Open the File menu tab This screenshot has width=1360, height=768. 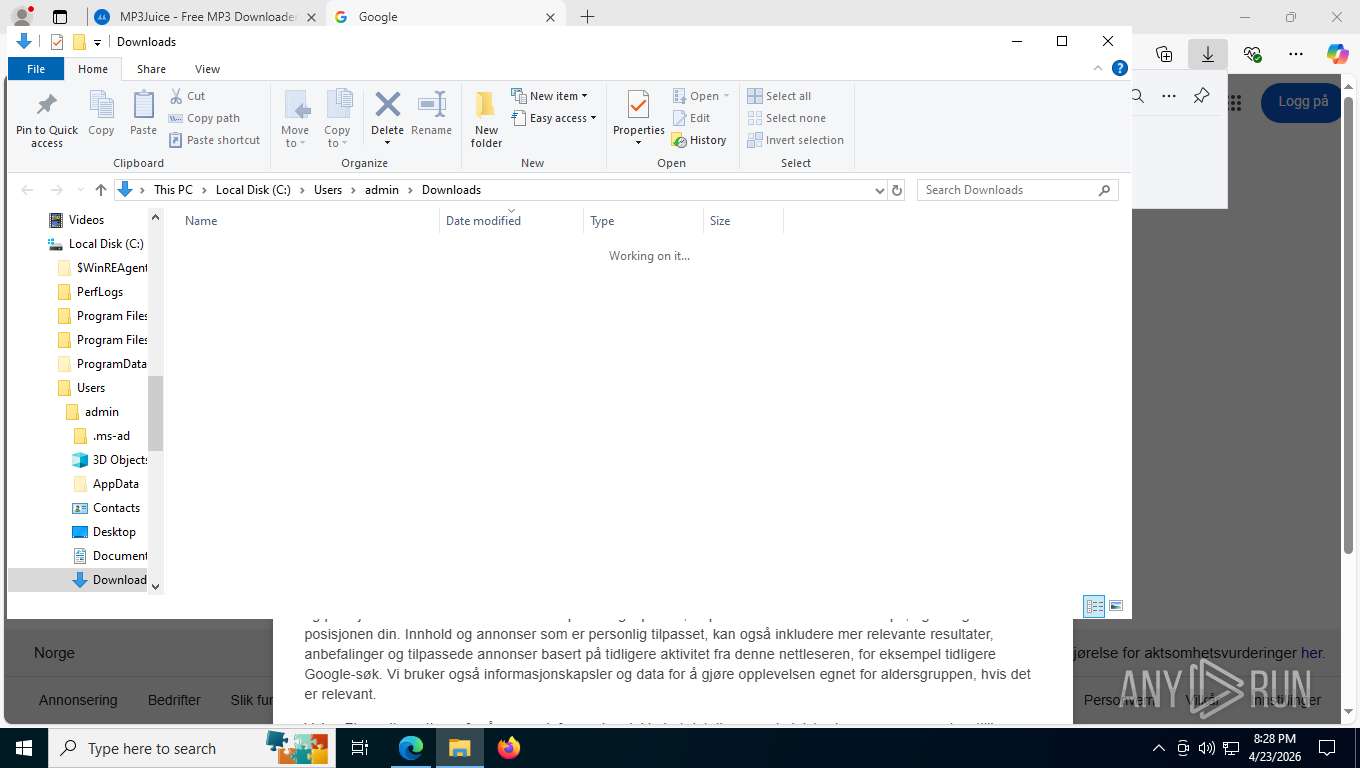(36, 69)
